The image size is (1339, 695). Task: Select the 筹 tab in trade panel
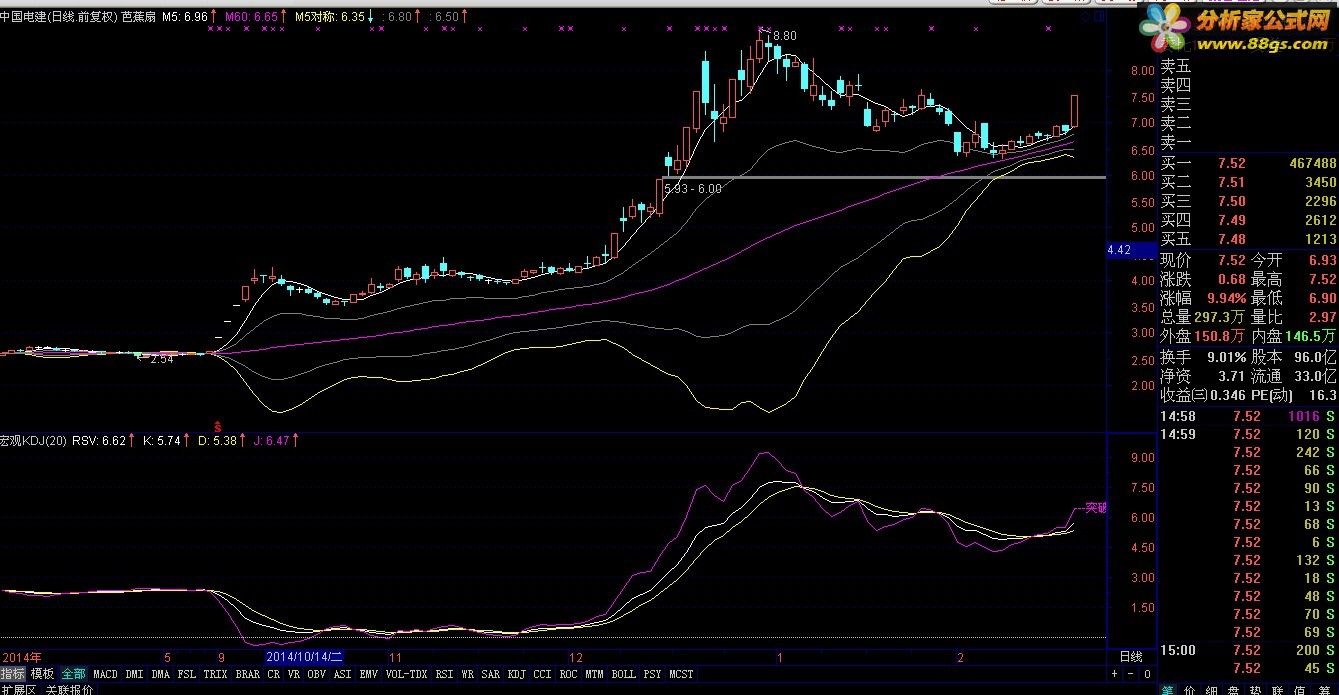click(1322, 689)
